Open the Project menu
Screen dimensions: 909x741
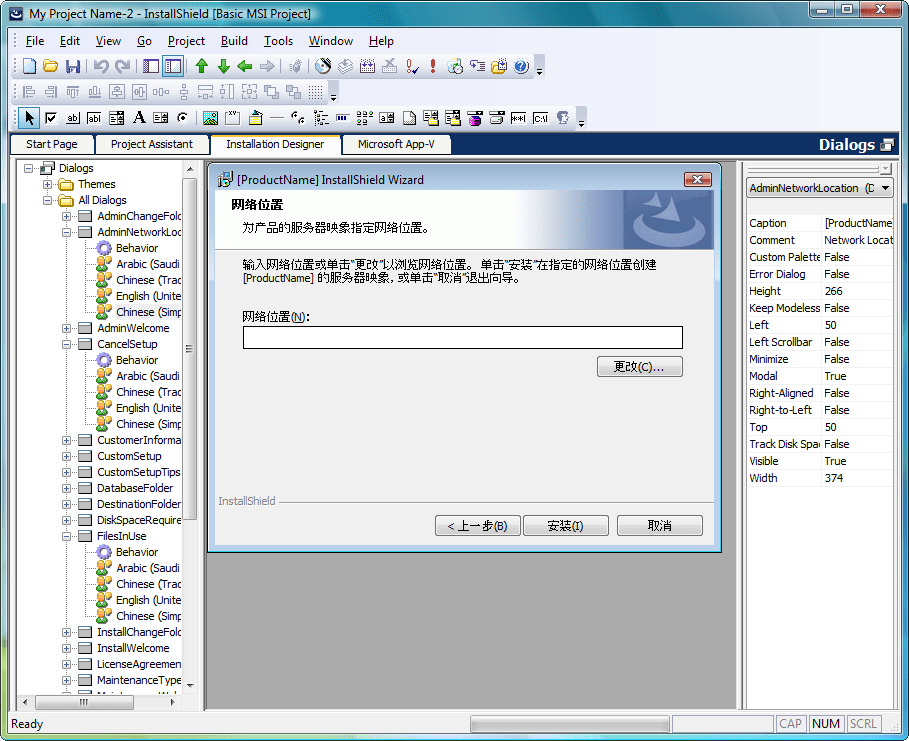click(186, 41)
